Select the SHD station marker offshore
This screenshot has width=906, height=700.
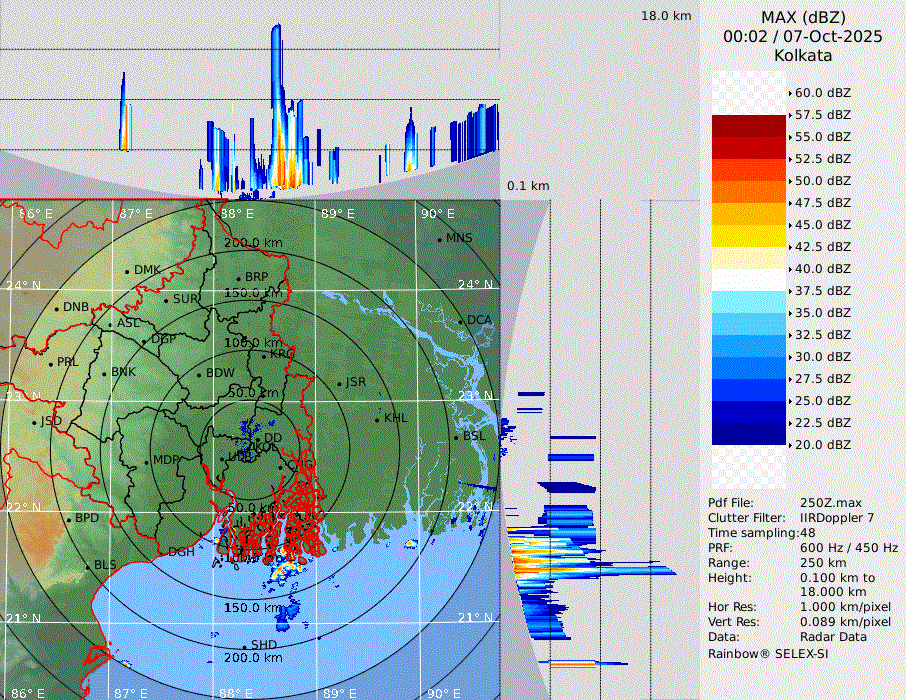244,646
